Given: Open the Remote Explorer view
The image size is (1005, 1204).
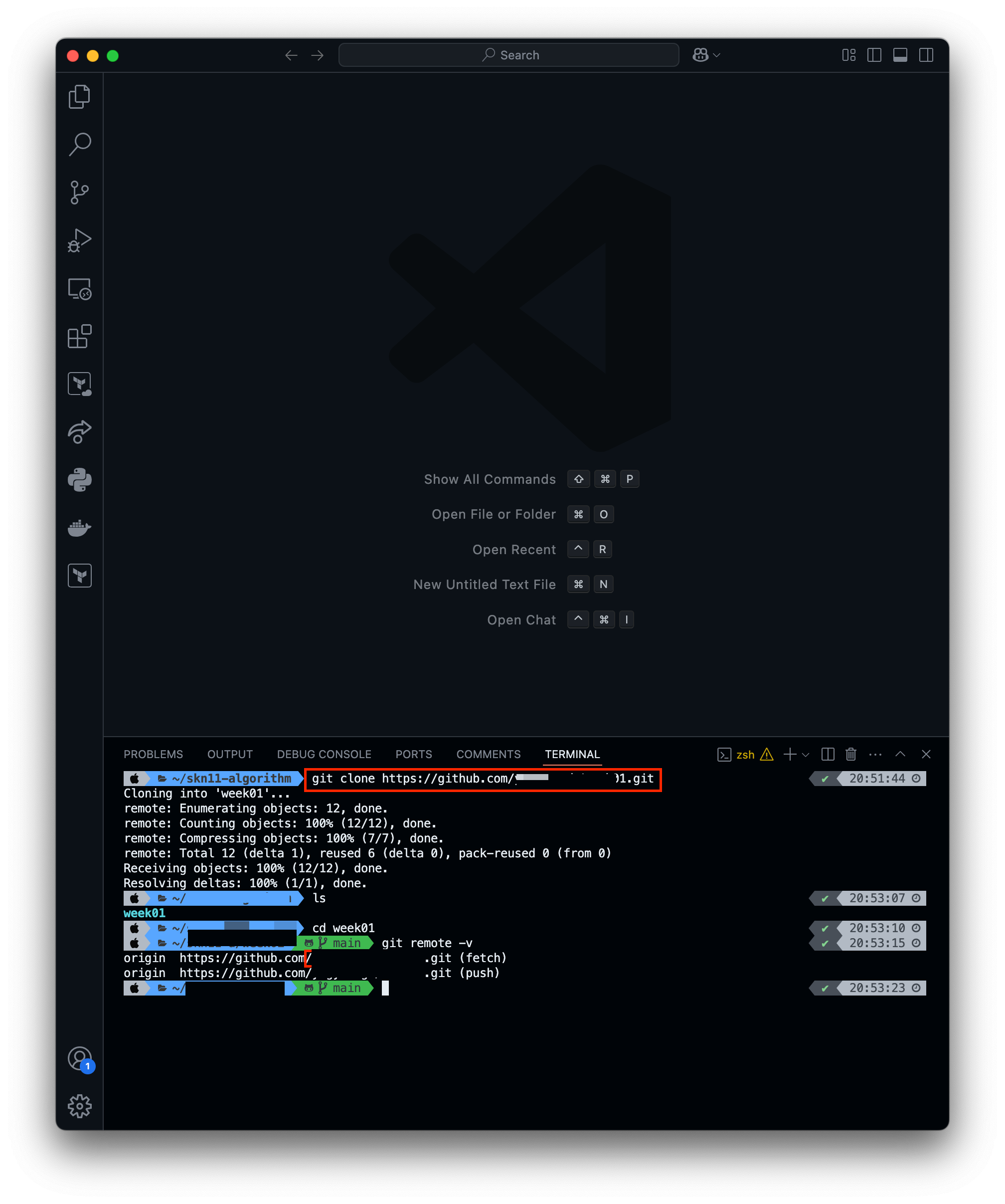Looking at the screenshot, I should coord(79,288).
